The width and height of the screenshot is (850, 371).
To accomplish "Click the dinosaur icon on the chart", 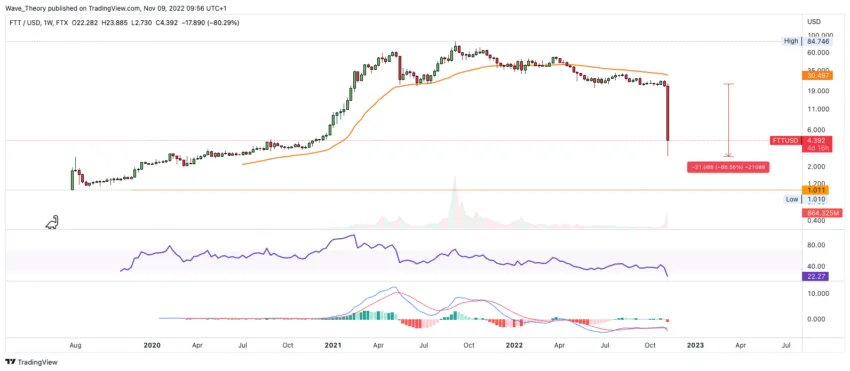I will click(52, 222).
